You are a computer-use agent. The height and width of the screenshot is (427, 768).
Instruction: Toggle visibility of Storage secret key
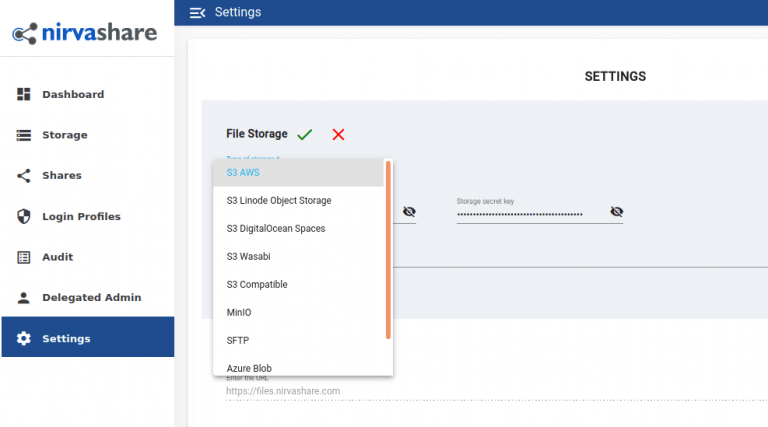[617, 212]
